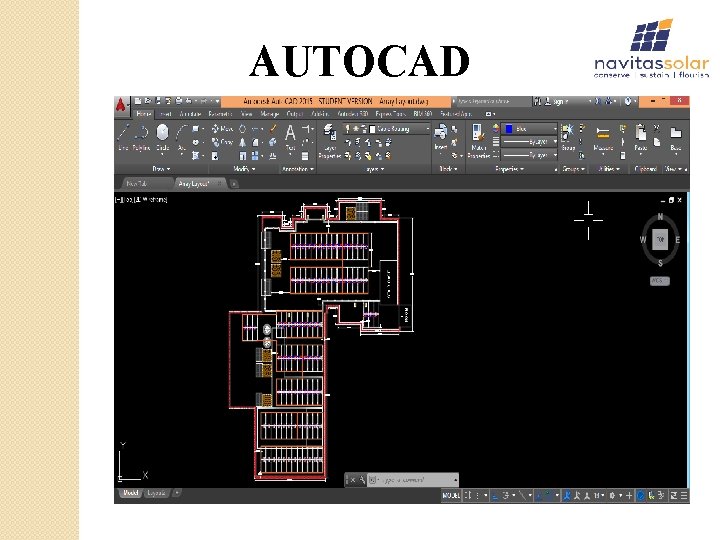Select the Circle tool

[x=162, y=136]
